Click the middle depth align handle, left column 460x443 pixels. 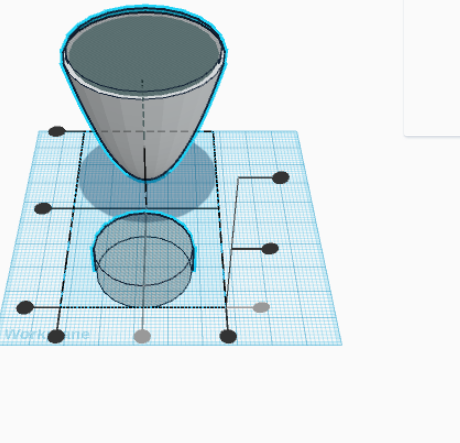43,209
